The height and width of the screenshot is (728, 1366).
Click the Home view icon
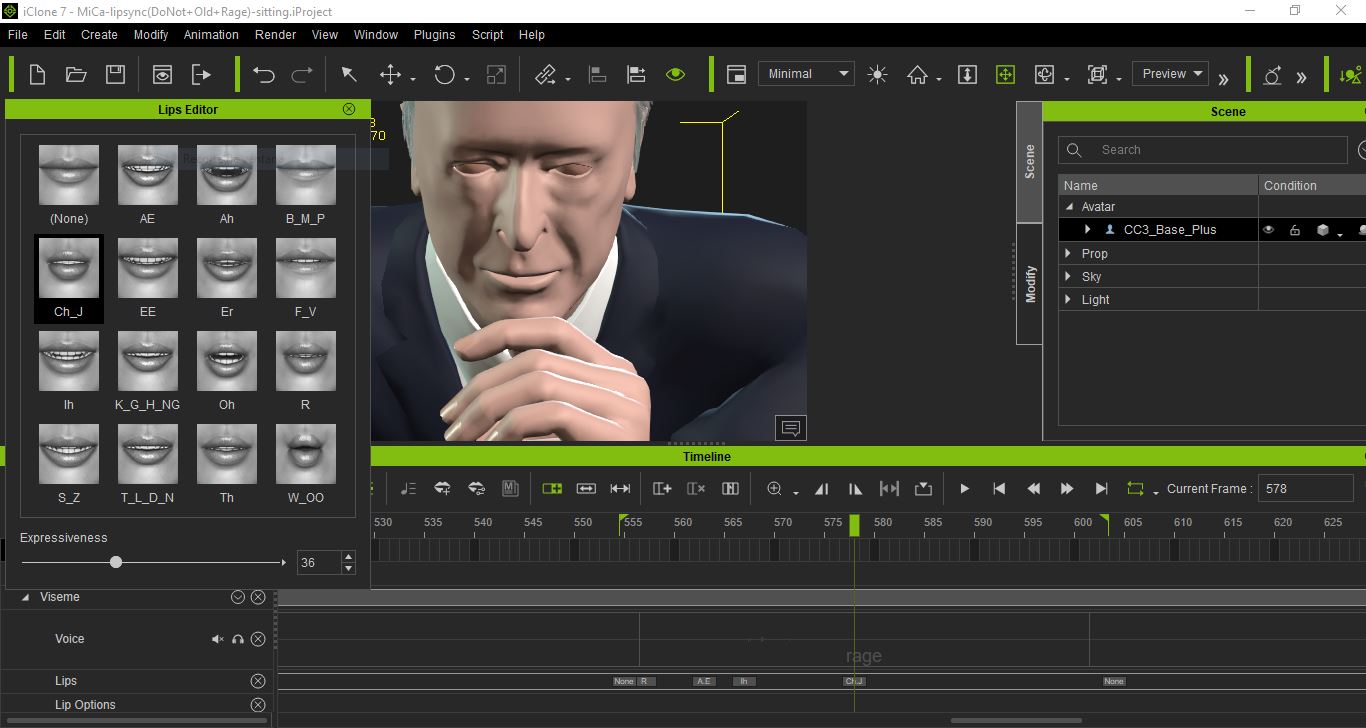point(918,74)
